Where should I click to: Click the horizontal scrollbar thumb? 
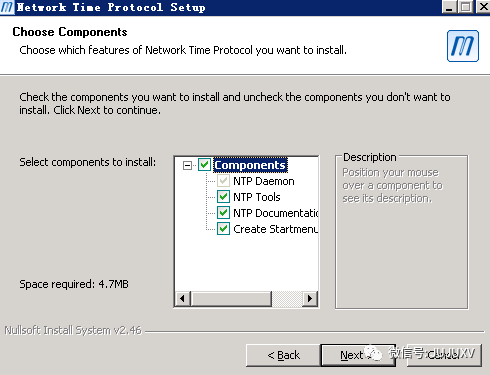click(x=231, y=298)
